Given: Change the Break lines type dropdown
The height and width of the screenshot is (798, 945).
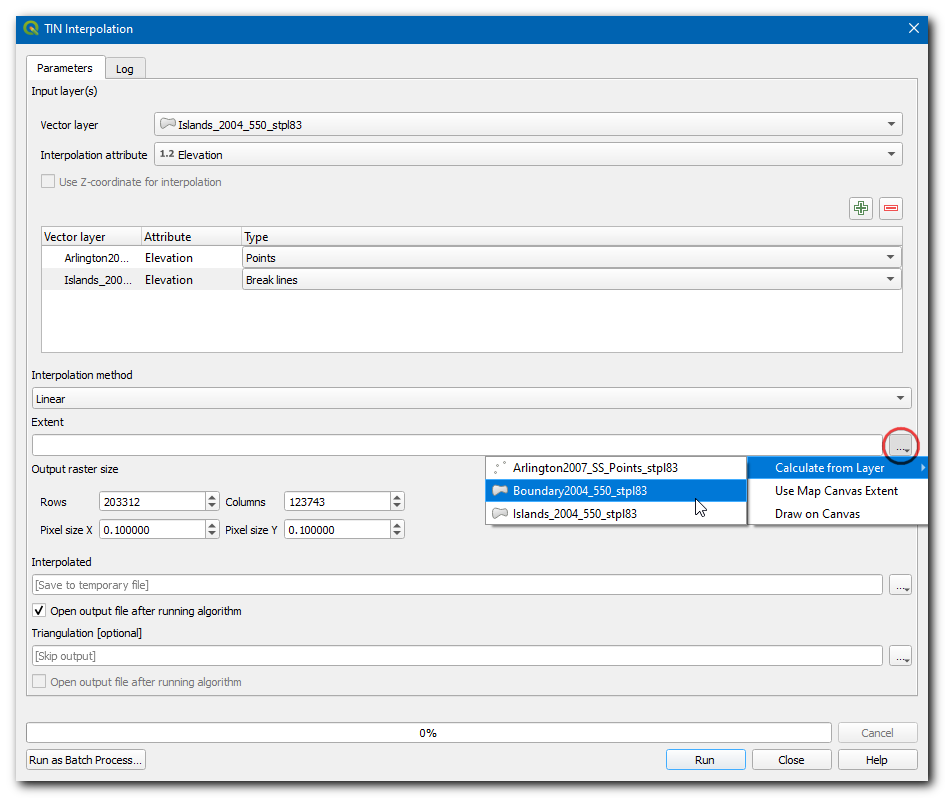Looking at the screenshot, I should 571,280.
